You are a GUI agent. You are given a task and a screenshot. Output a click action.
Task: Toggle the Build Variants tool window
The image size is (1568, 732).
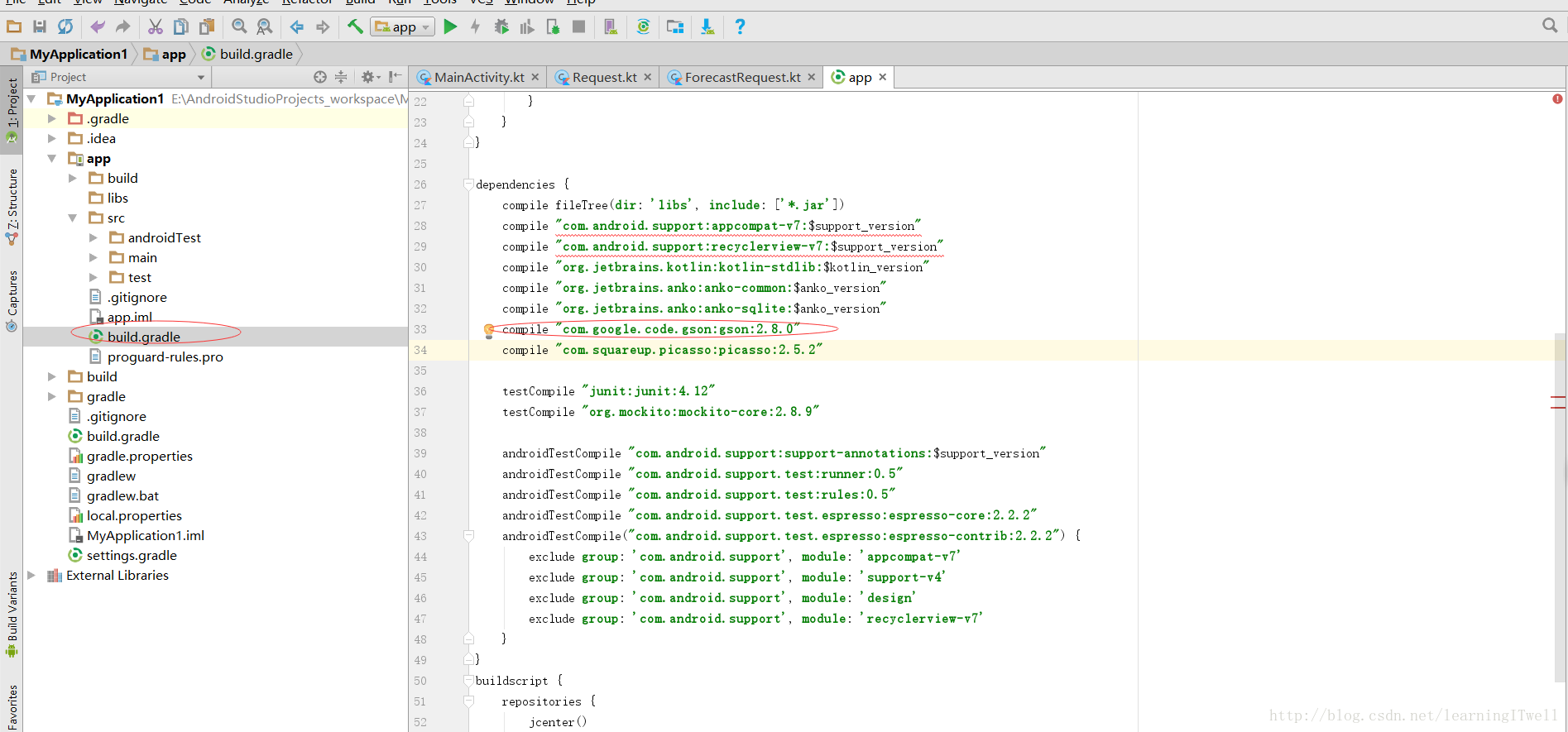(12, 615)
